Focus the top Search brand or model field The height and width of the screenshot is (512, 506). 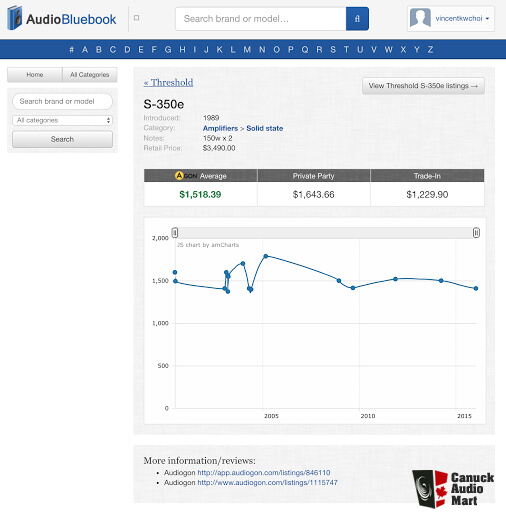click(261, 19)
